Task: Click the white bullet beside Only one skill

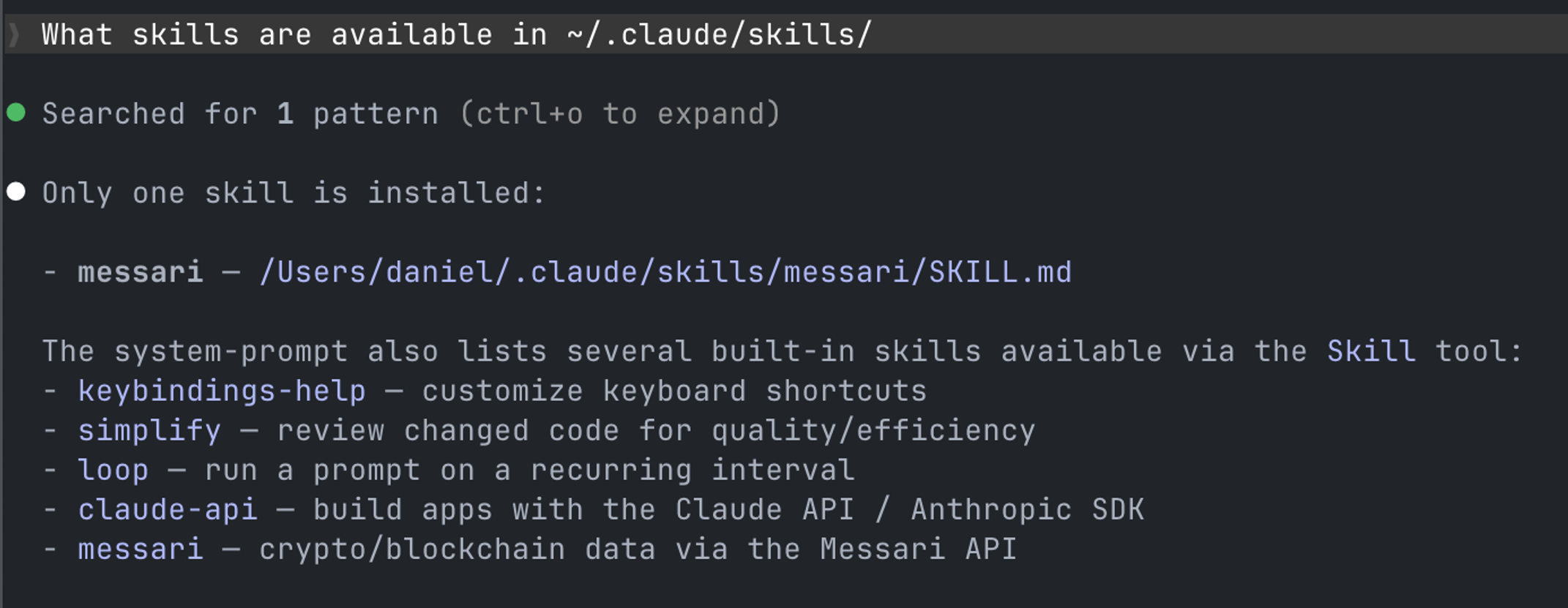Action: tap(16, 192)
